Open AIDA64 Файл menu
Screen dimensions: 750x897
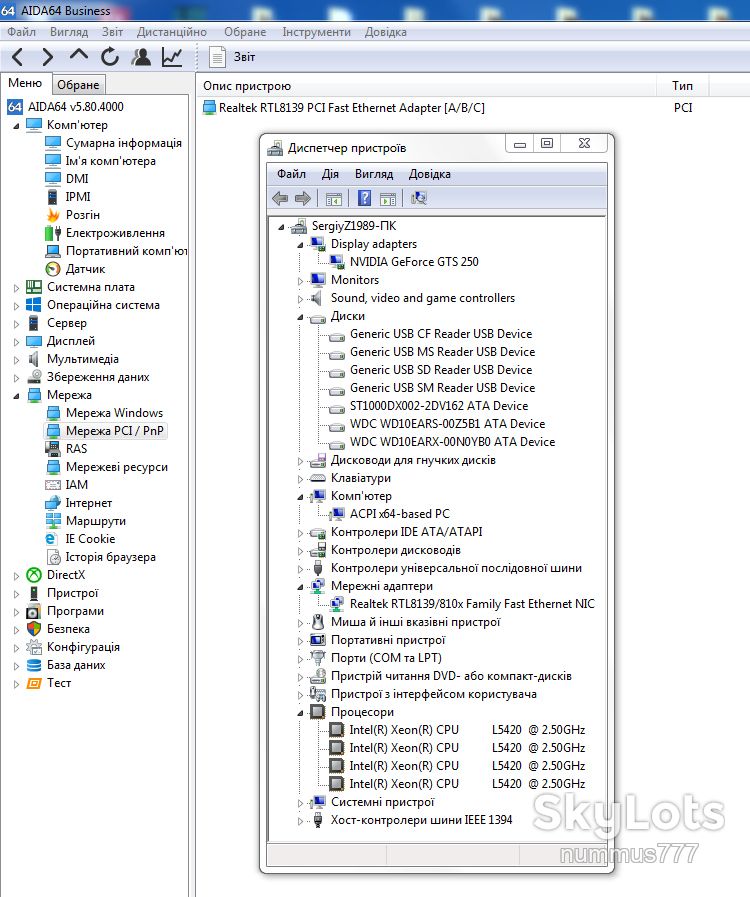[22, 32]
